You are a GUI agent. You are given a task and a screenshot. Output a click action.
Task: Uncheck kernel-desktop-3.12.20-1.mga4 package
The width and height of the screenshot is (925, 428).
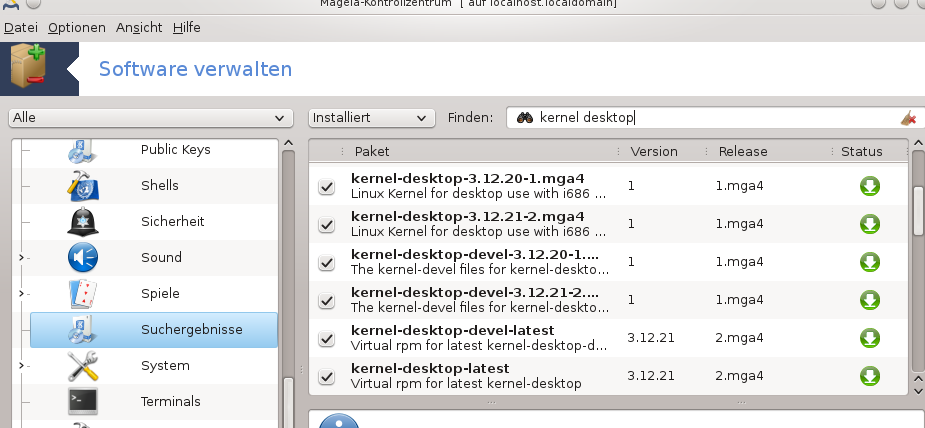pos(326,187)
